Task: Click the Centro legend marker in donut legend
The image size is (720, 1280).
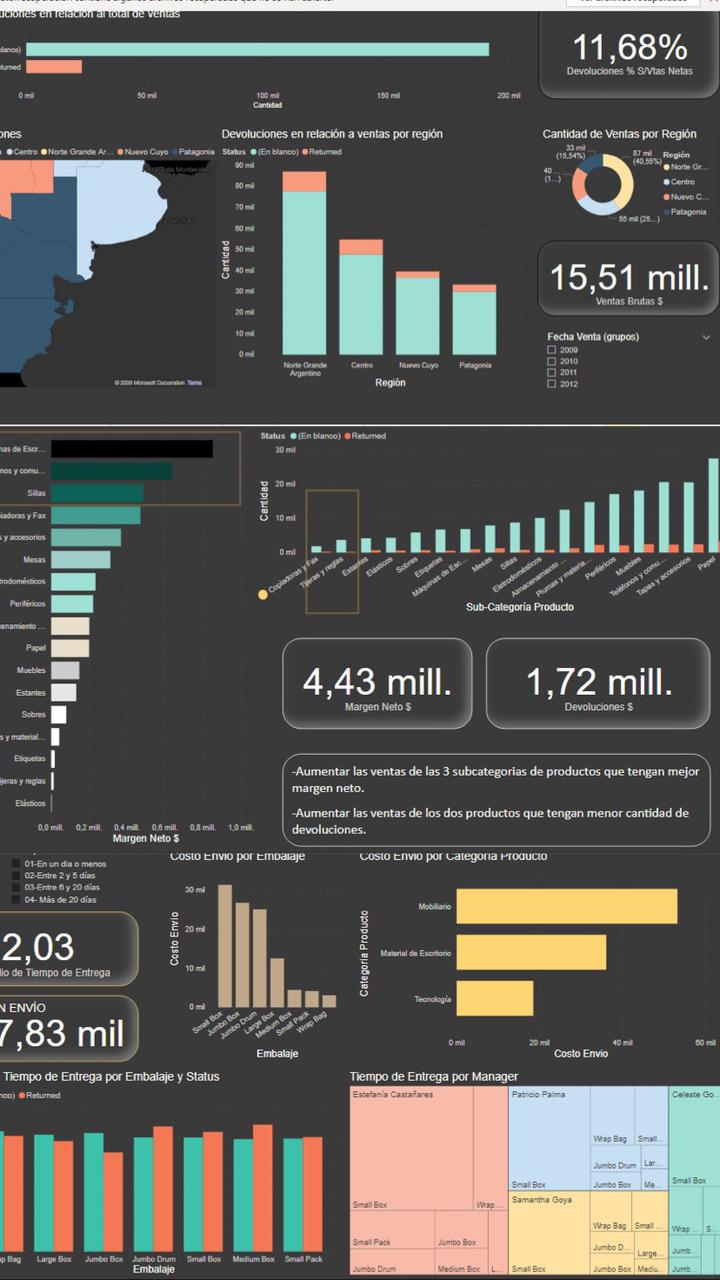Action: coord(667,182)
